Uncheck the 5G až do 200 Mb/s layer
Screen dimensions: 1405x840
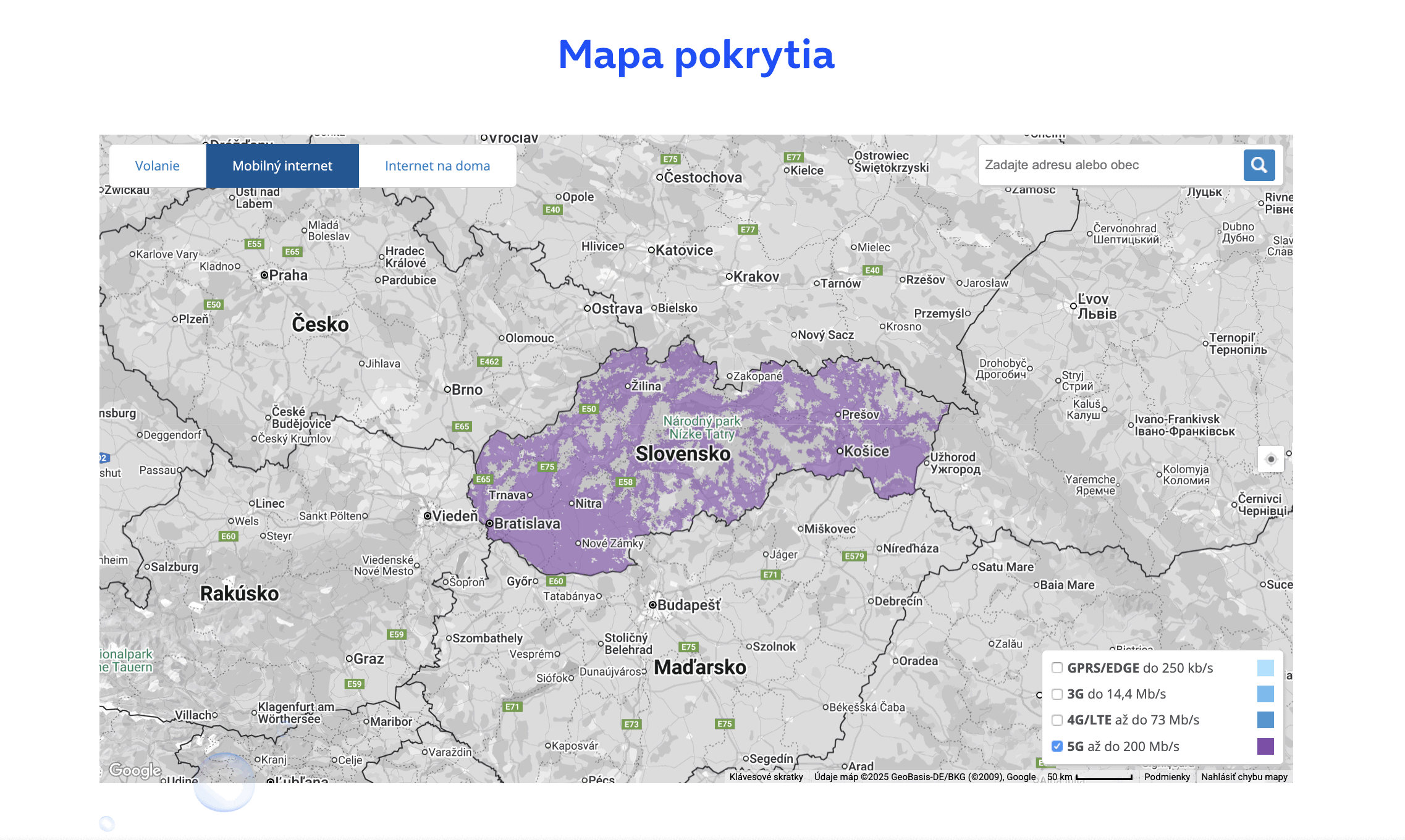(x=1057, y=746)
